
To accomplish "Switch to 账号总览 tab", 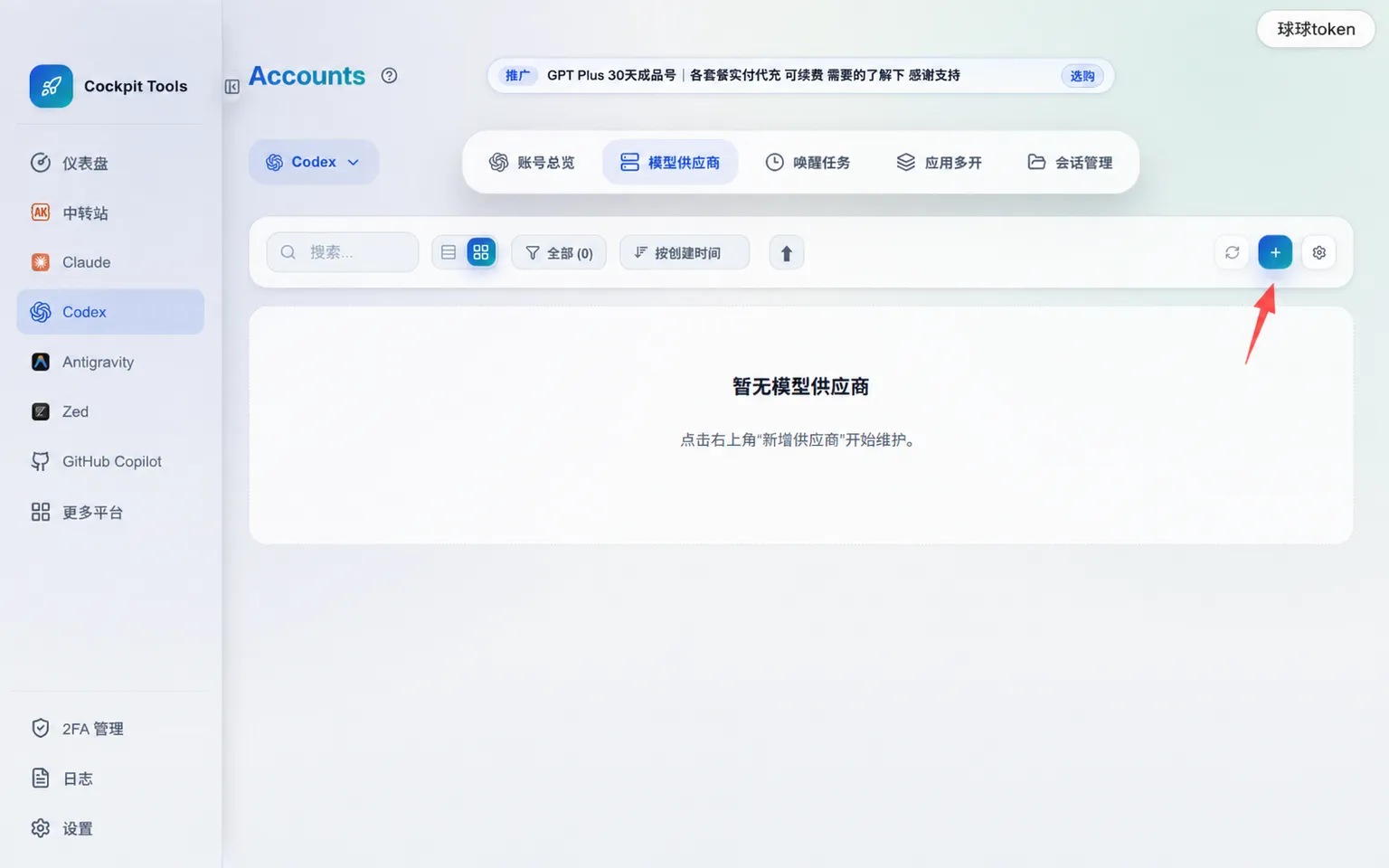I will pos(532,162).
